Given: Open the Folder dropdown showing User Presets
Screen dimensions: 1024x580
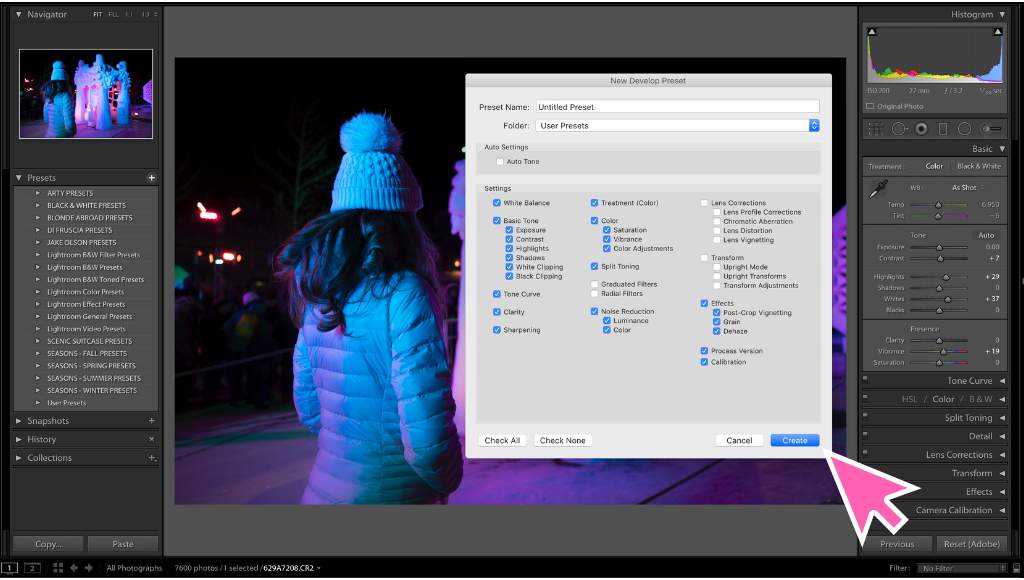Looking at the screenshot, I should point(677,125).
